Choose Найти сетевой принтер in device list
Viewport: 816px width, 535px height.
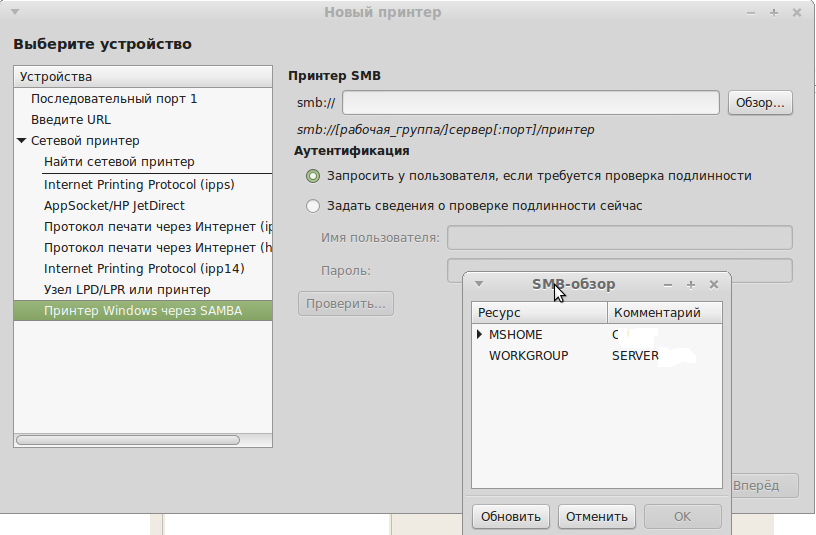coord(119,162)
